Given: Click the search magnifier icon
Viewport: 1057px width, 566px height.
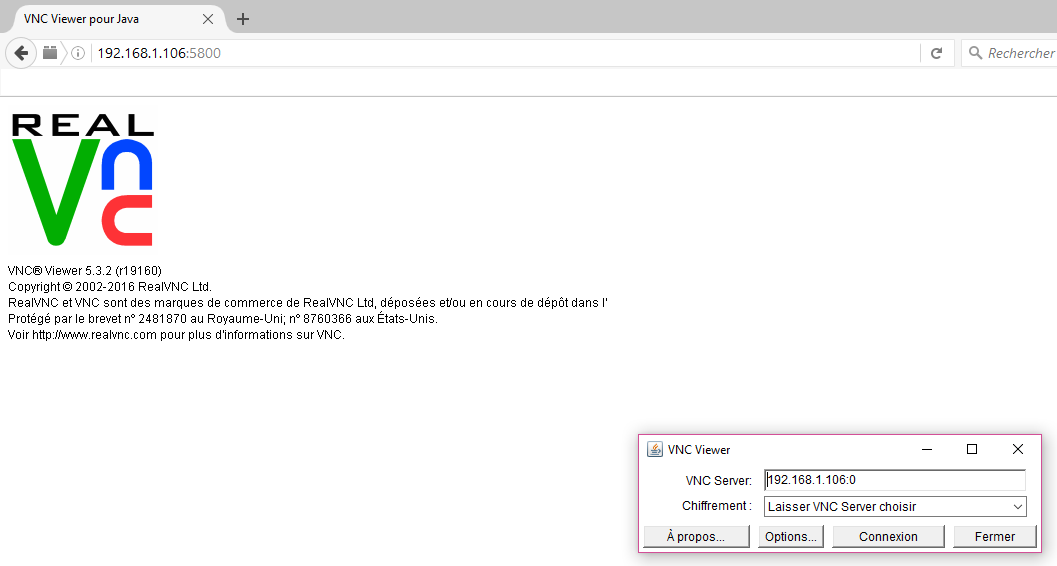Looking at the screenshot, I should coord(975,53).
